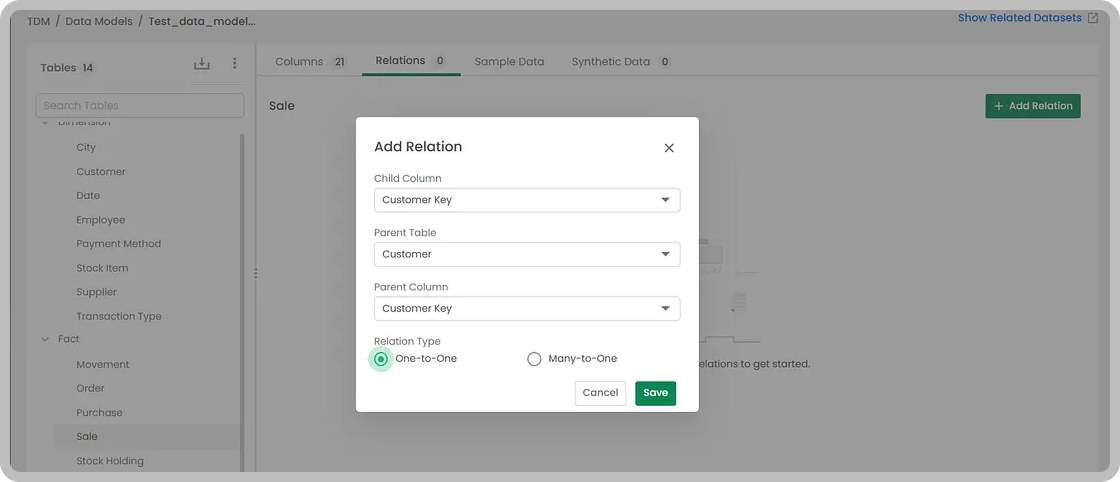
Task: Cancel adding the relation
Action: 600,393
